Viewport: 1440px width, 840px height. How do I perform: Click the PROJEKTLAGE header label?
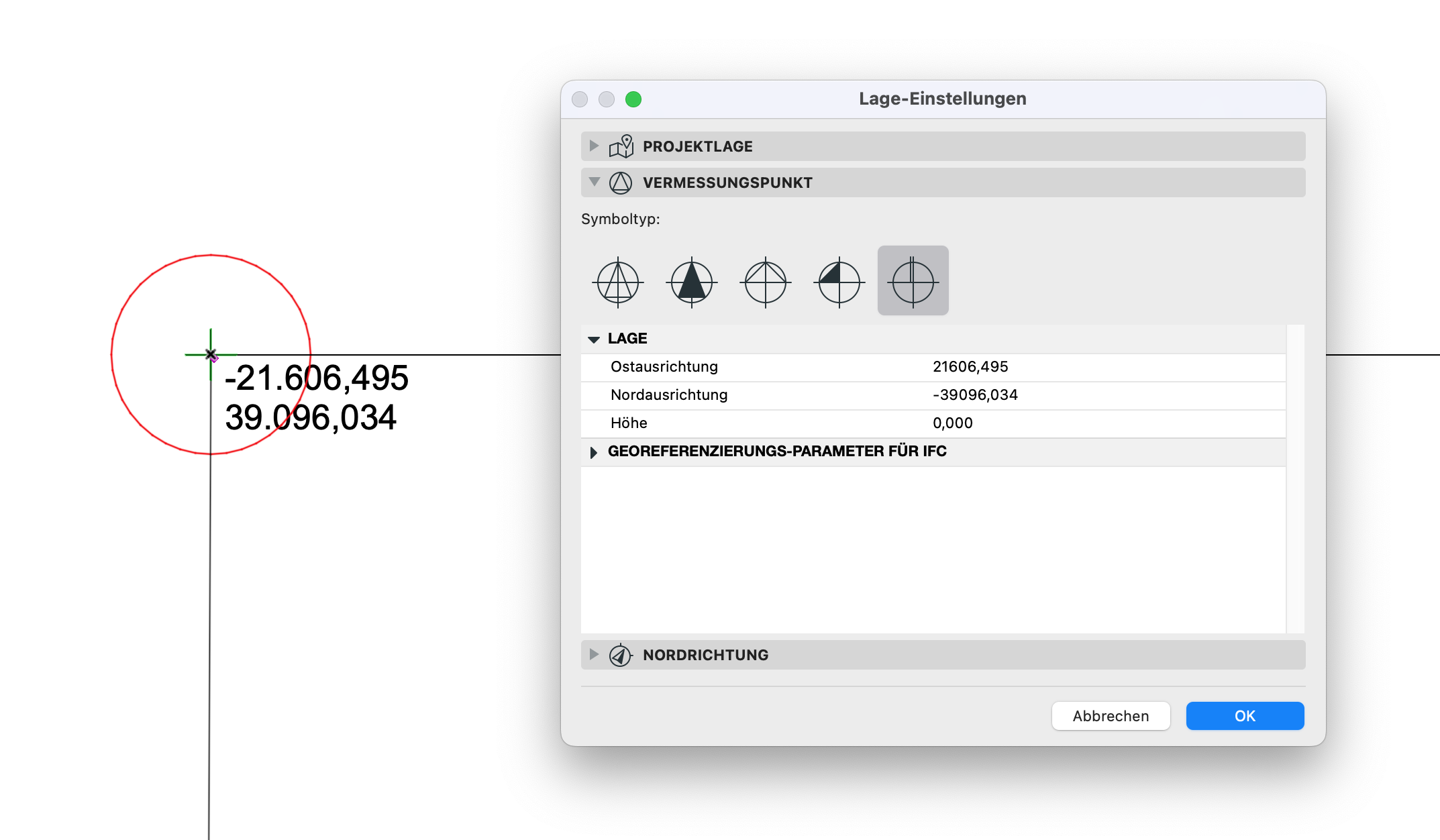click(x=698, y=146)
